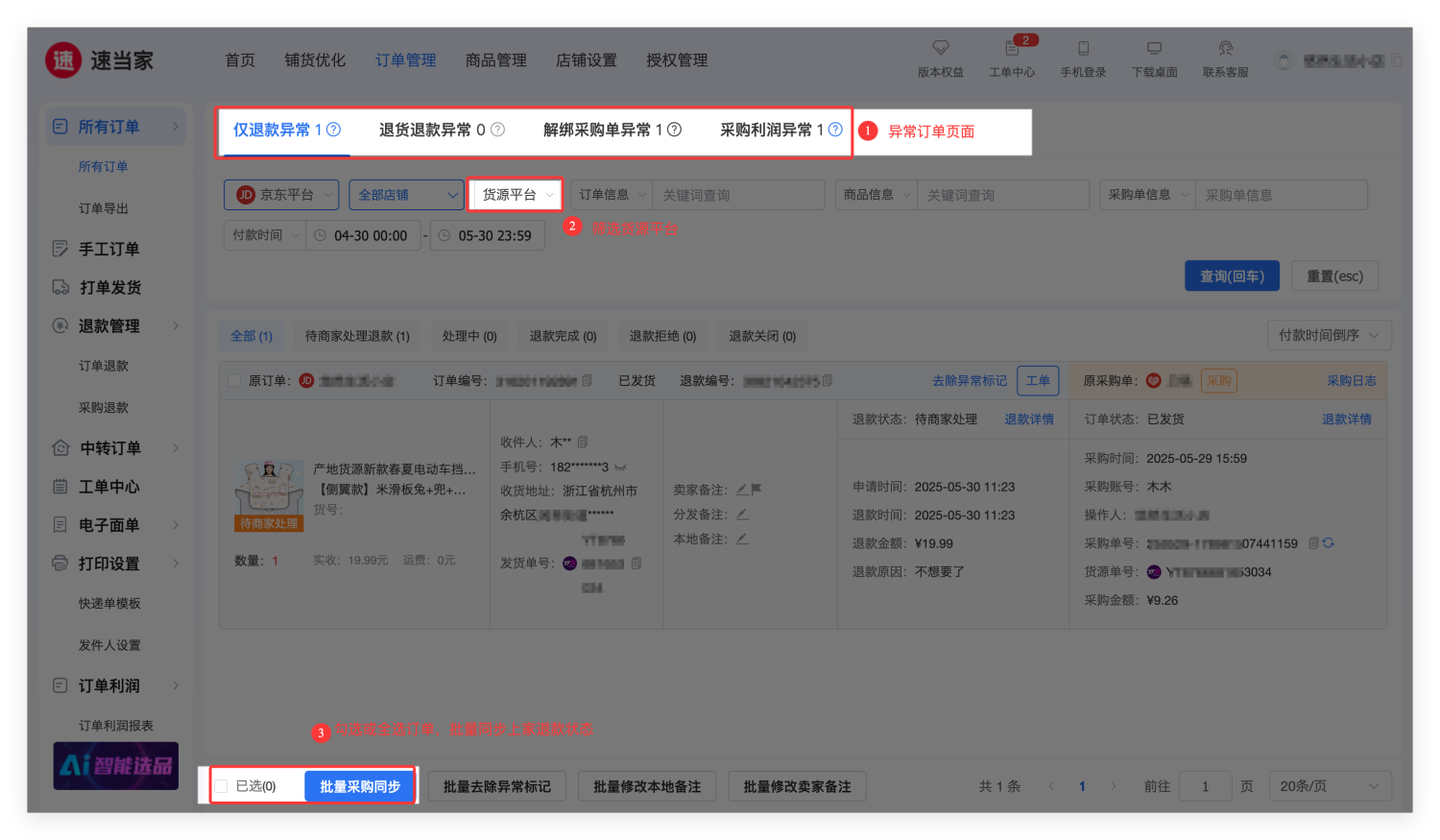This screenshot has height=840, width=1440.
Task: Click the 去除异常标记 link
Action: pyautogui.click(x=969, y=381)
